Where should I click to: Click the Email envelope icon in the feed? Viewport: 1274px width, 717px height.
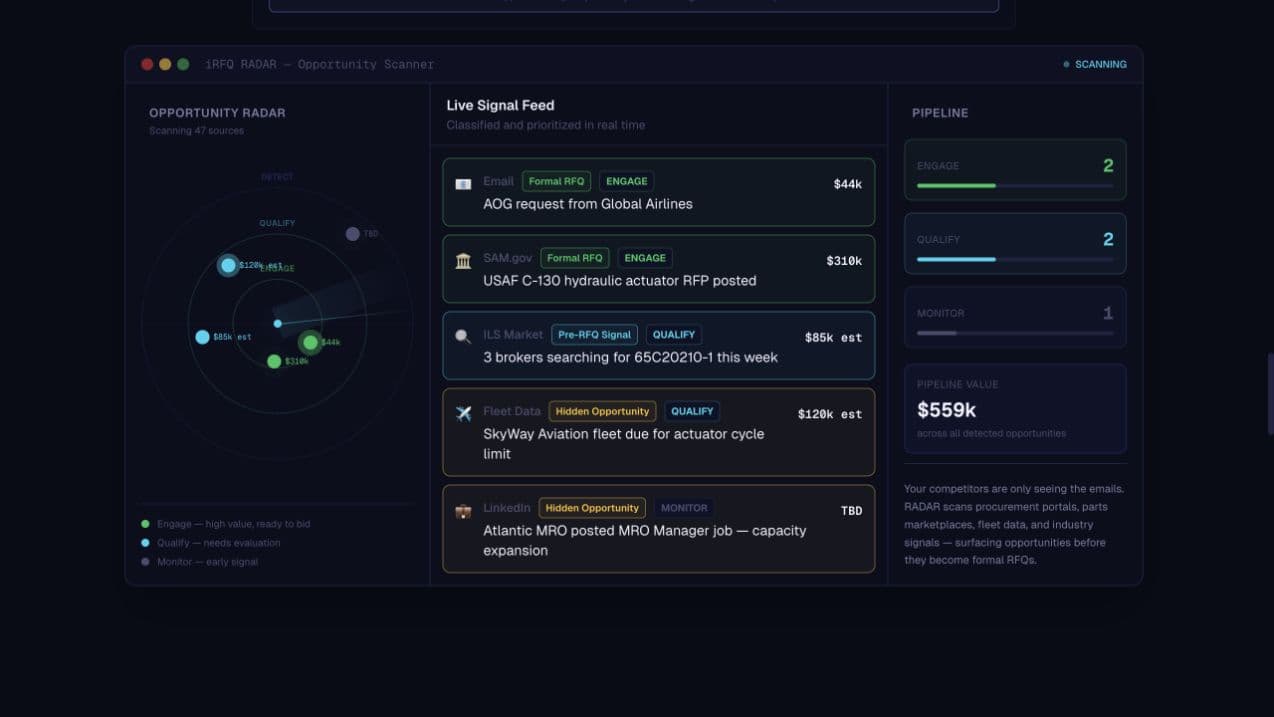click(463, 184)
